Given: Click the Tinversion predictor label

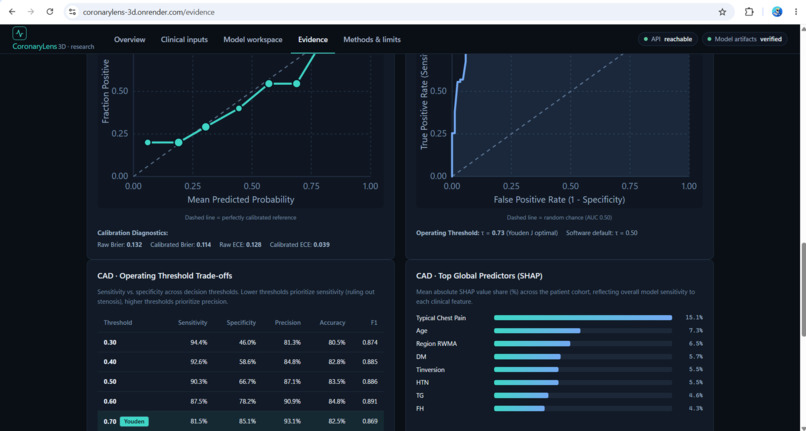Looking at the screenshot, I should point(430,370).
